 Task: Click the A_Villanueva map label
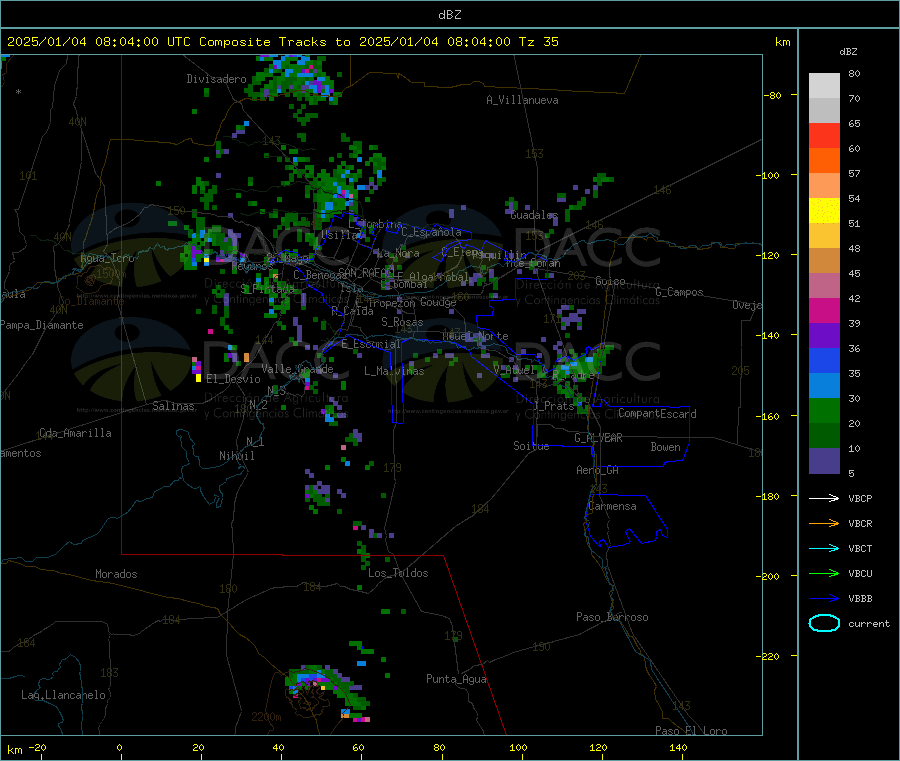click(x=522, y=100)
